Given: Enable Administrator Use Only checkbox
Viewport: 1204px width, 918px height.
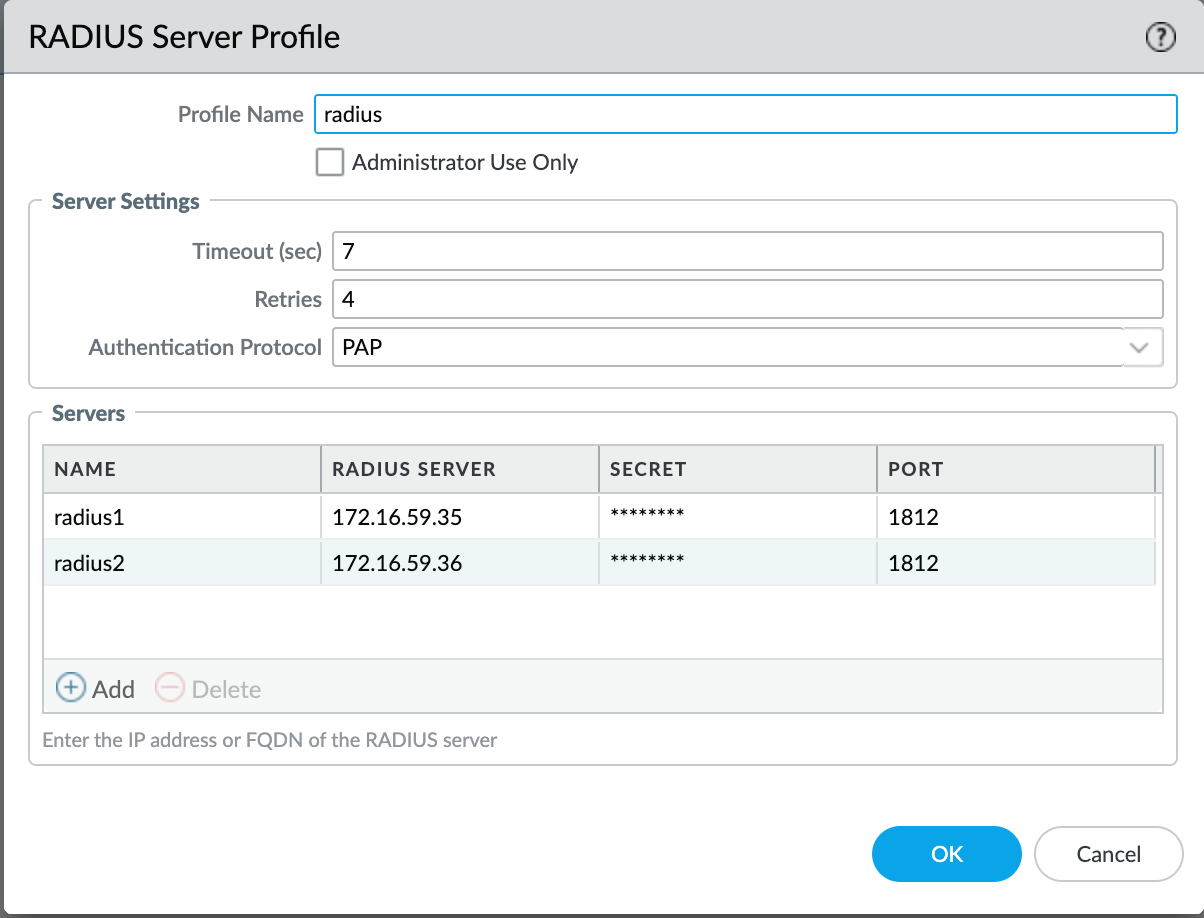Looking at the screenshot, I should click(x=330, y=162).
